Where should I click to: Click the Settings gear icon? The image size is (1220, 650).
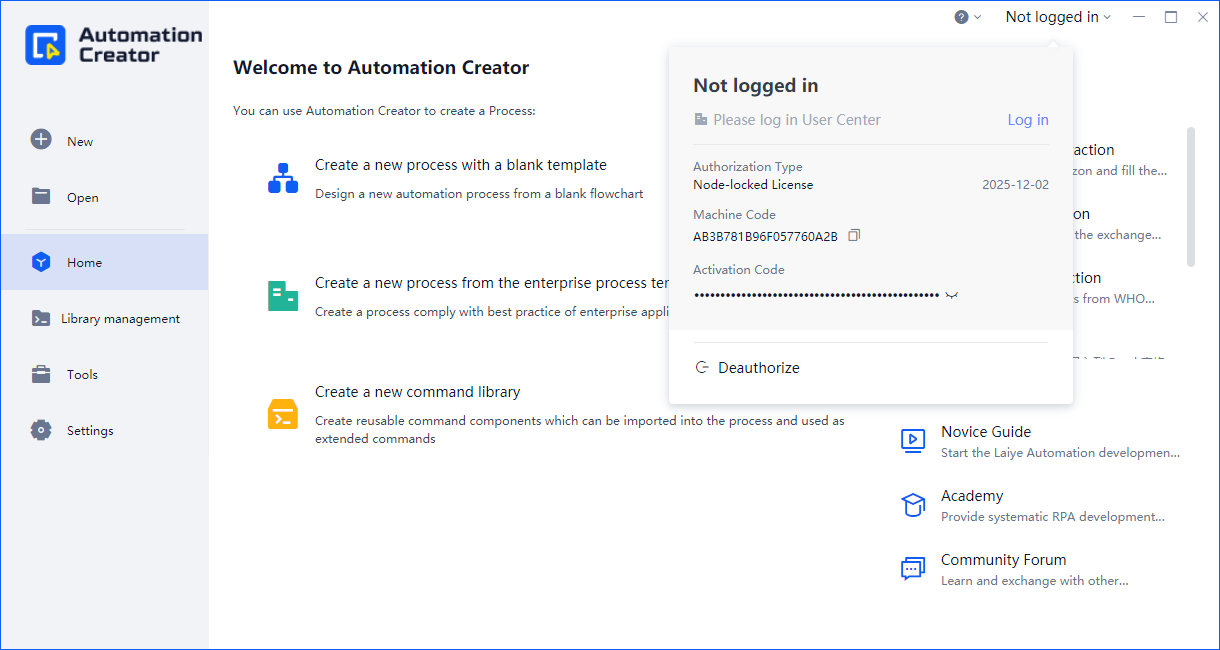coord(41,430)
